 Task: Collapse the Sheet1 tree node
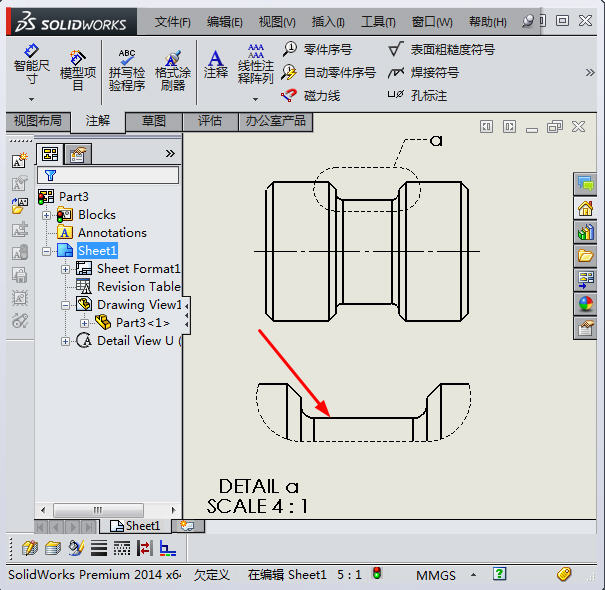pos(47,251)
